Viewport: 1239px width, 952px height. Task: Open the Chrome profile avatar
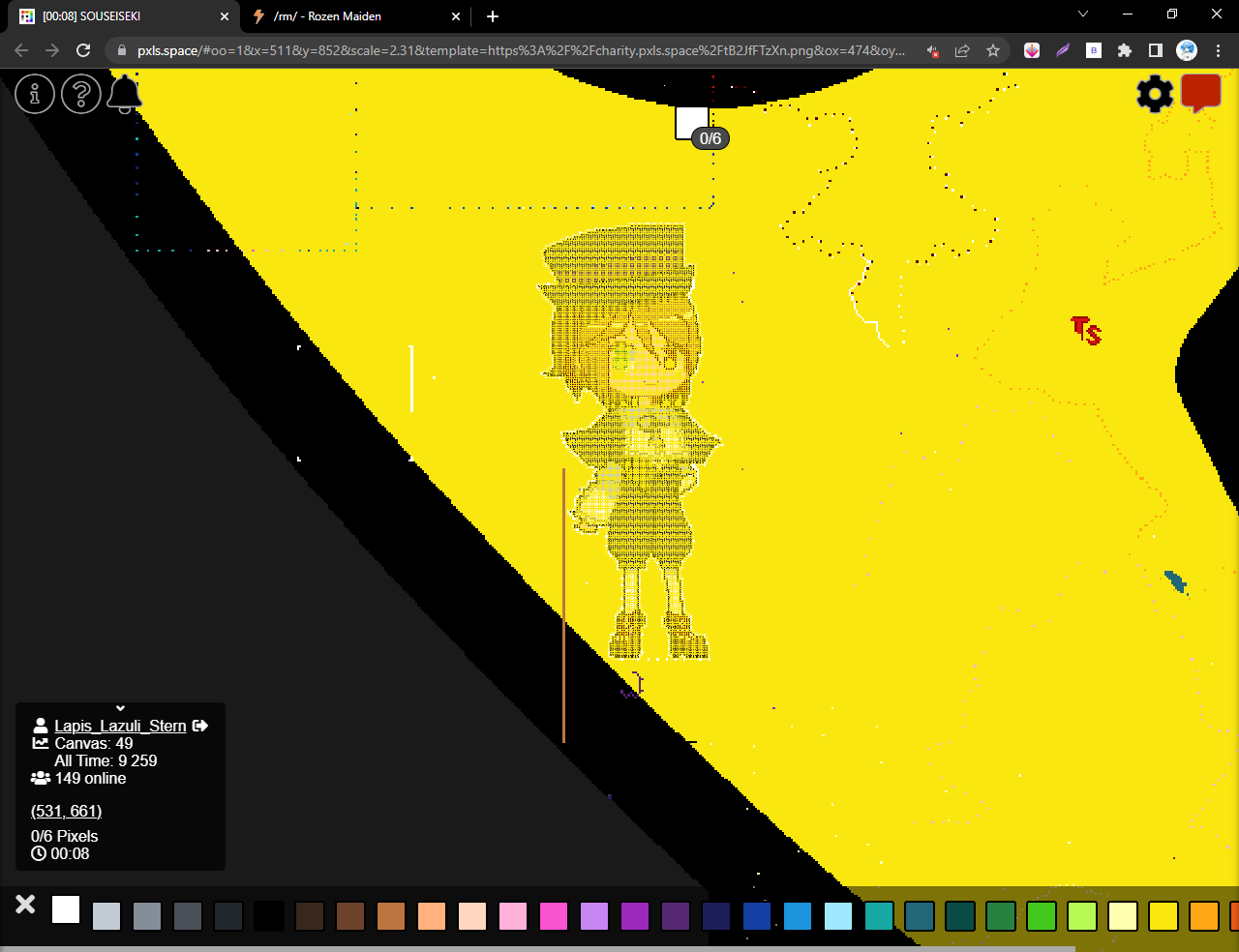coord(1187,50)
